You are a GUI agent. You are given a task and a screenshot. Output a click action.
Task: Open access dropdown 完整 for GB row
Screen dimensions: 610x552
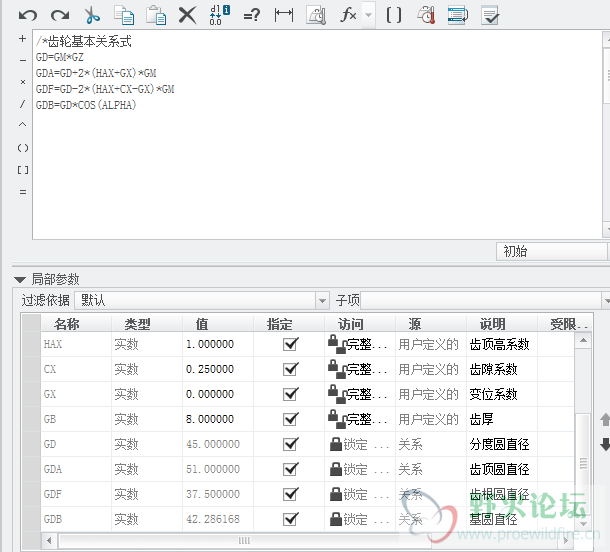[360, 419]
